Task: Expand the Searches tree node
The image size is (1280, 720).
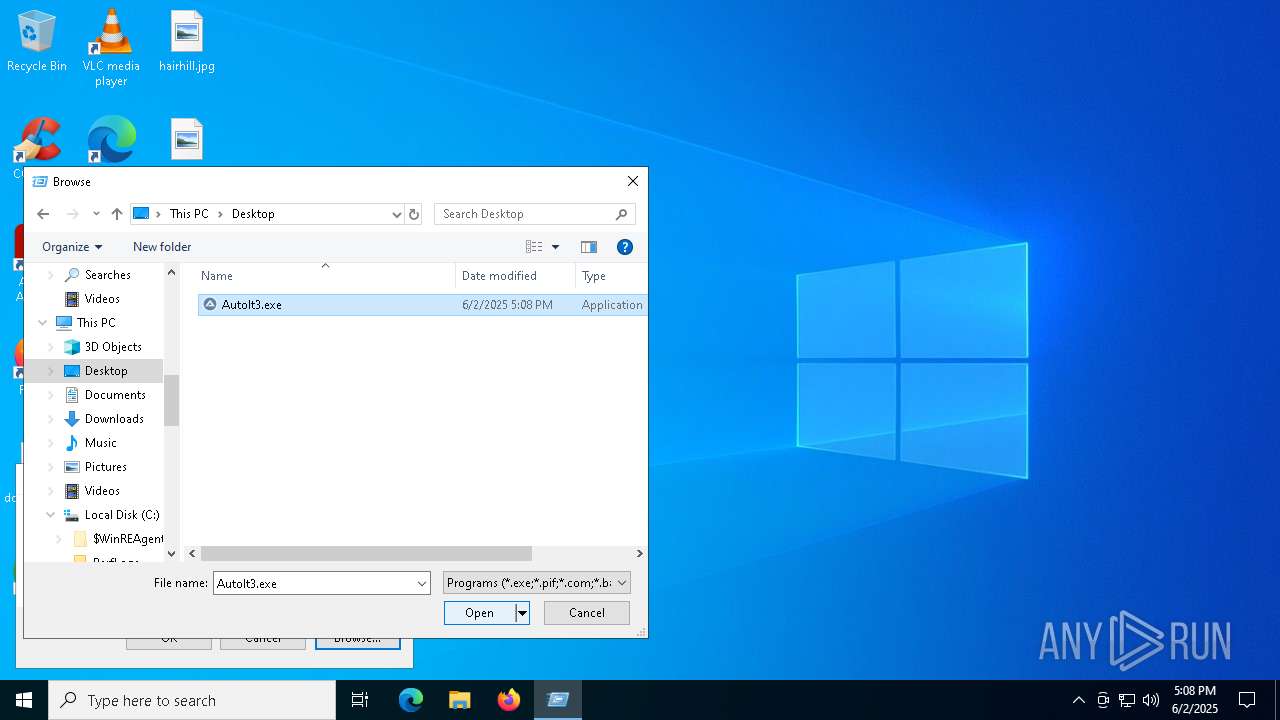Action: click(50, 275)
